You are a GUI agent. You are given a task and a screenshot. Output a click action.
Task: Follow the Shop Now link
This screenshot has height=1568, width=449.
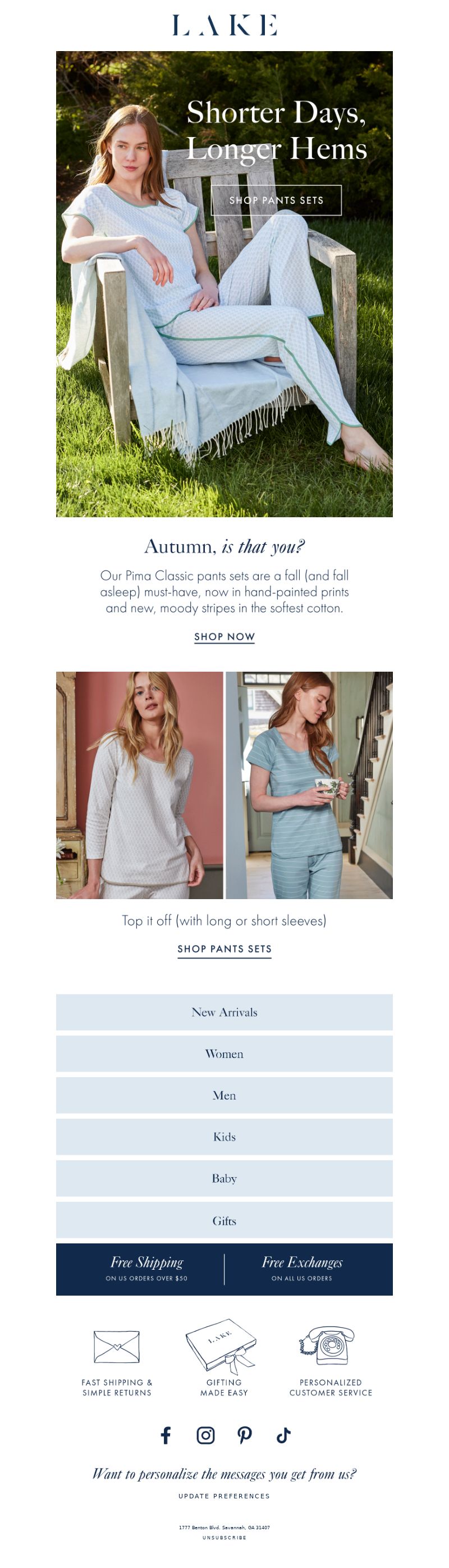[x=224, y=637]
